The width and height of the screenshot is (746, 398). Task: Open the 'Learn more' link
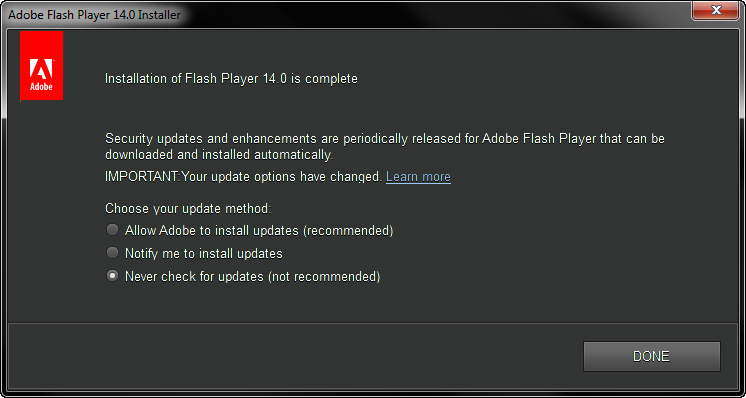(418, 177)
